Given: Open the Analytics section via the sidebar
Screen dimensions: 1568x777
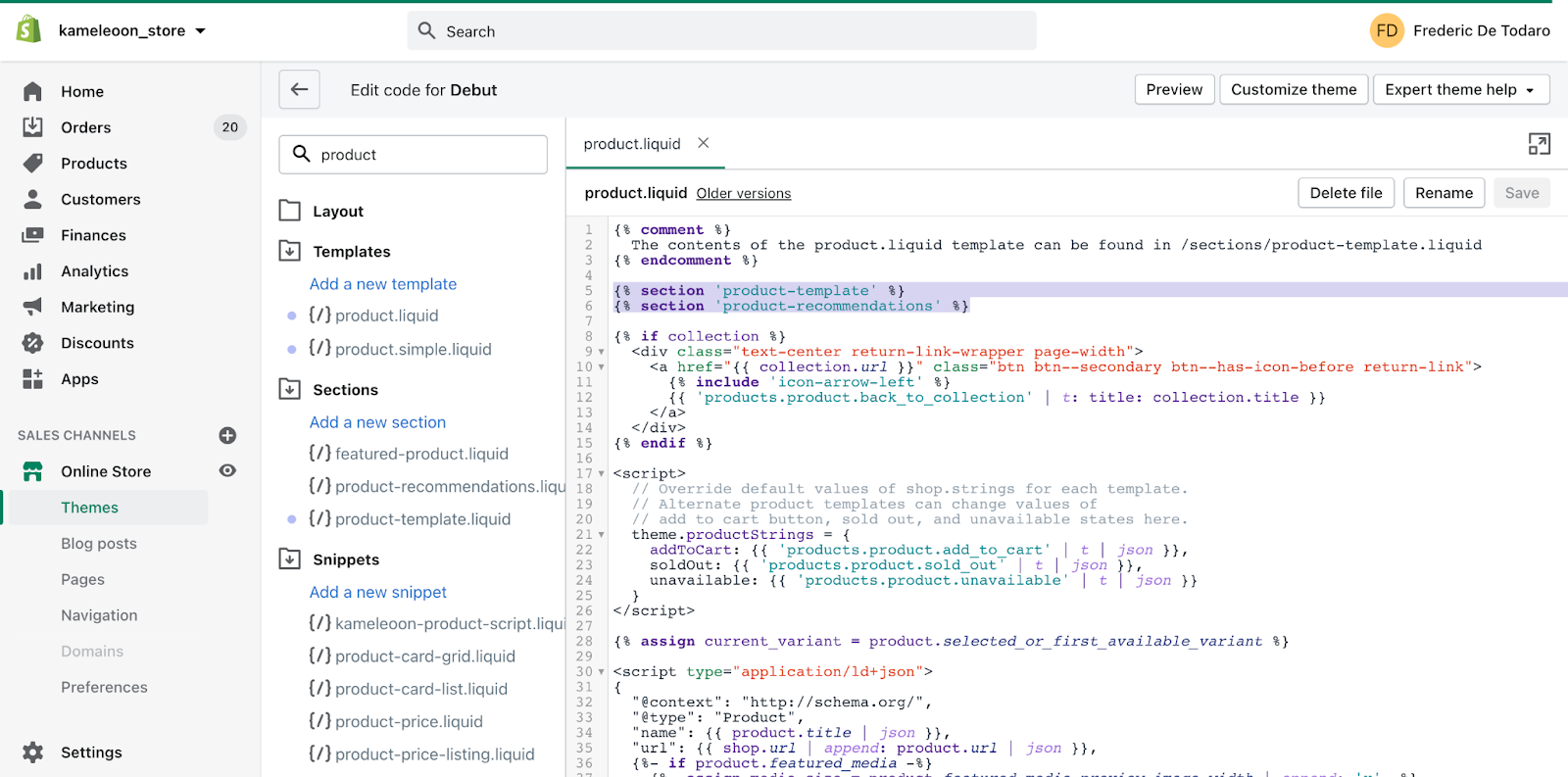Looking at the screenshot, I should pyautogui.click(x=94, y=271).
